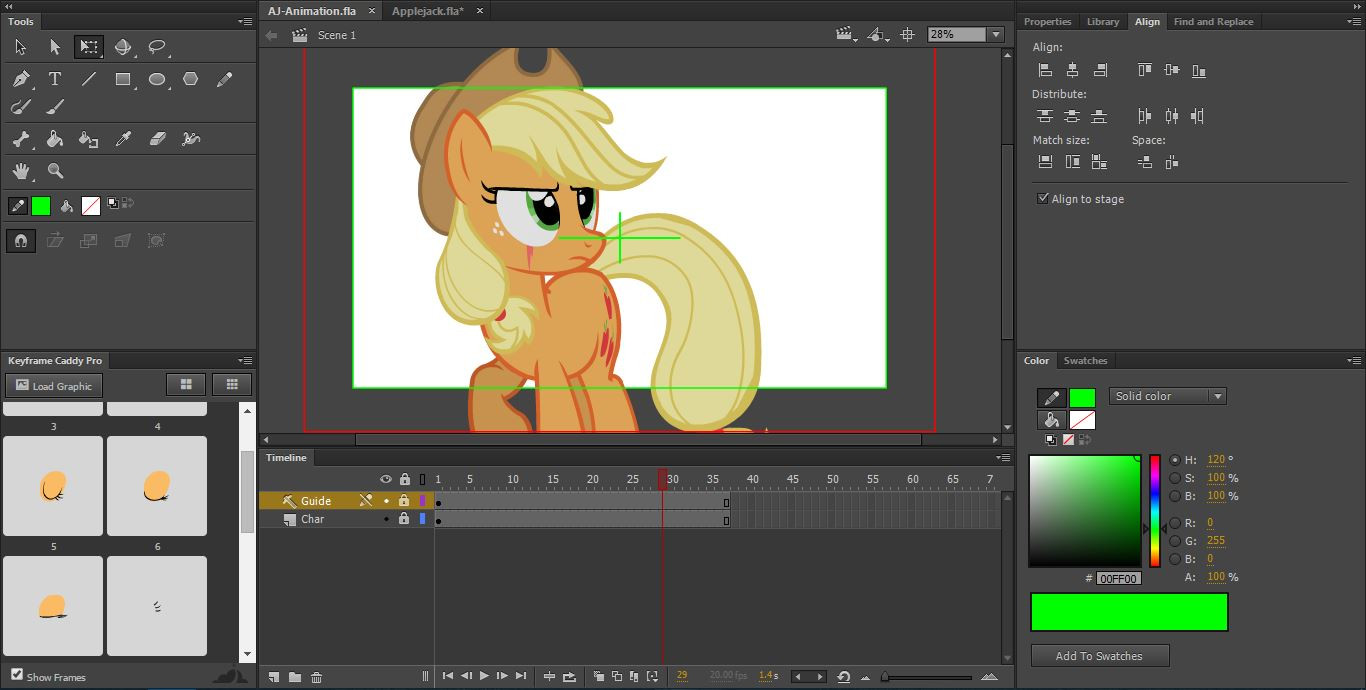The height and width of the screenshot is (690, 1366).
Task: Select the Subselection tool
Action: point(55,47)
